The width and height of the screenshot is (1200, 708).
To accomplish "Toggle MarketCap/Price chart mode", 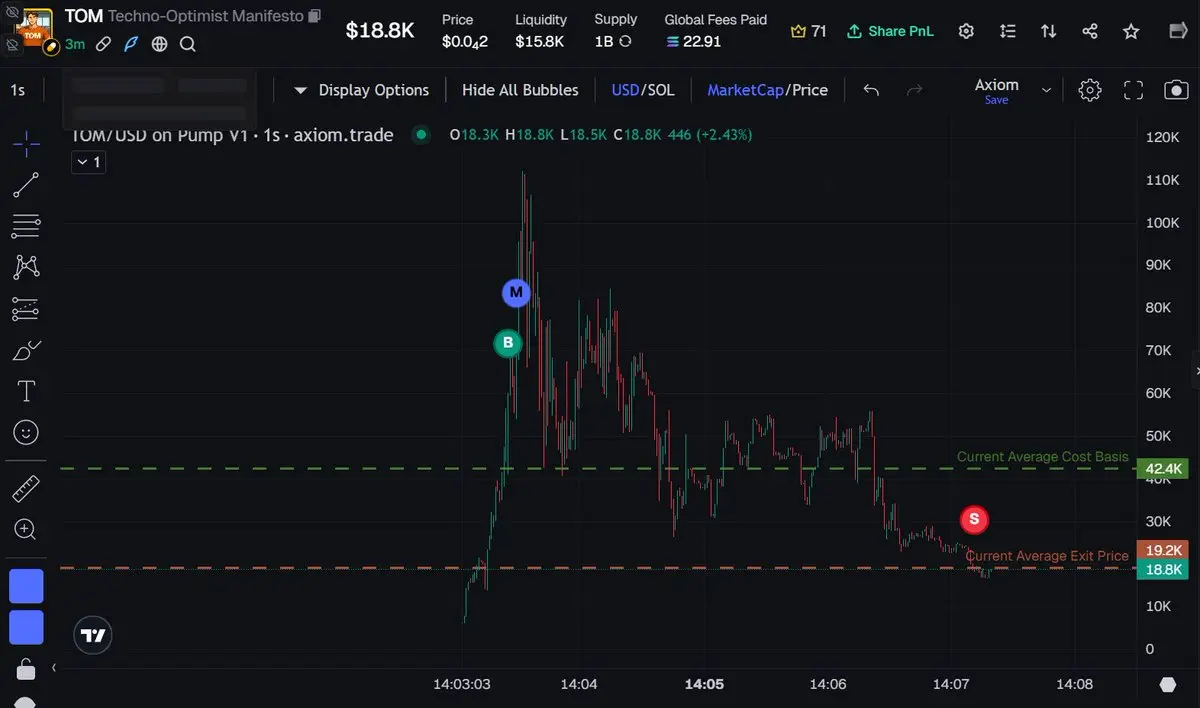I will point(767,90).
